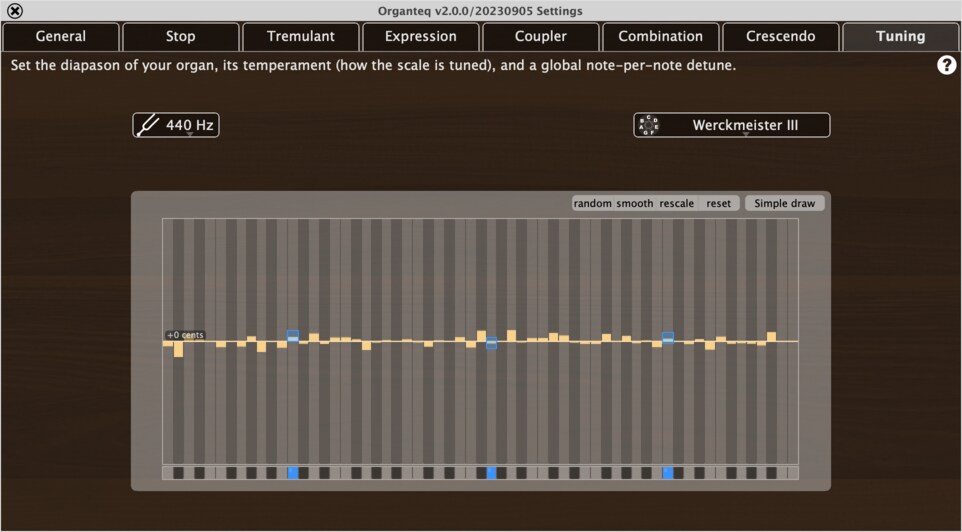
Task: Click the Simple draw mode button
Action: coord(785,204)
